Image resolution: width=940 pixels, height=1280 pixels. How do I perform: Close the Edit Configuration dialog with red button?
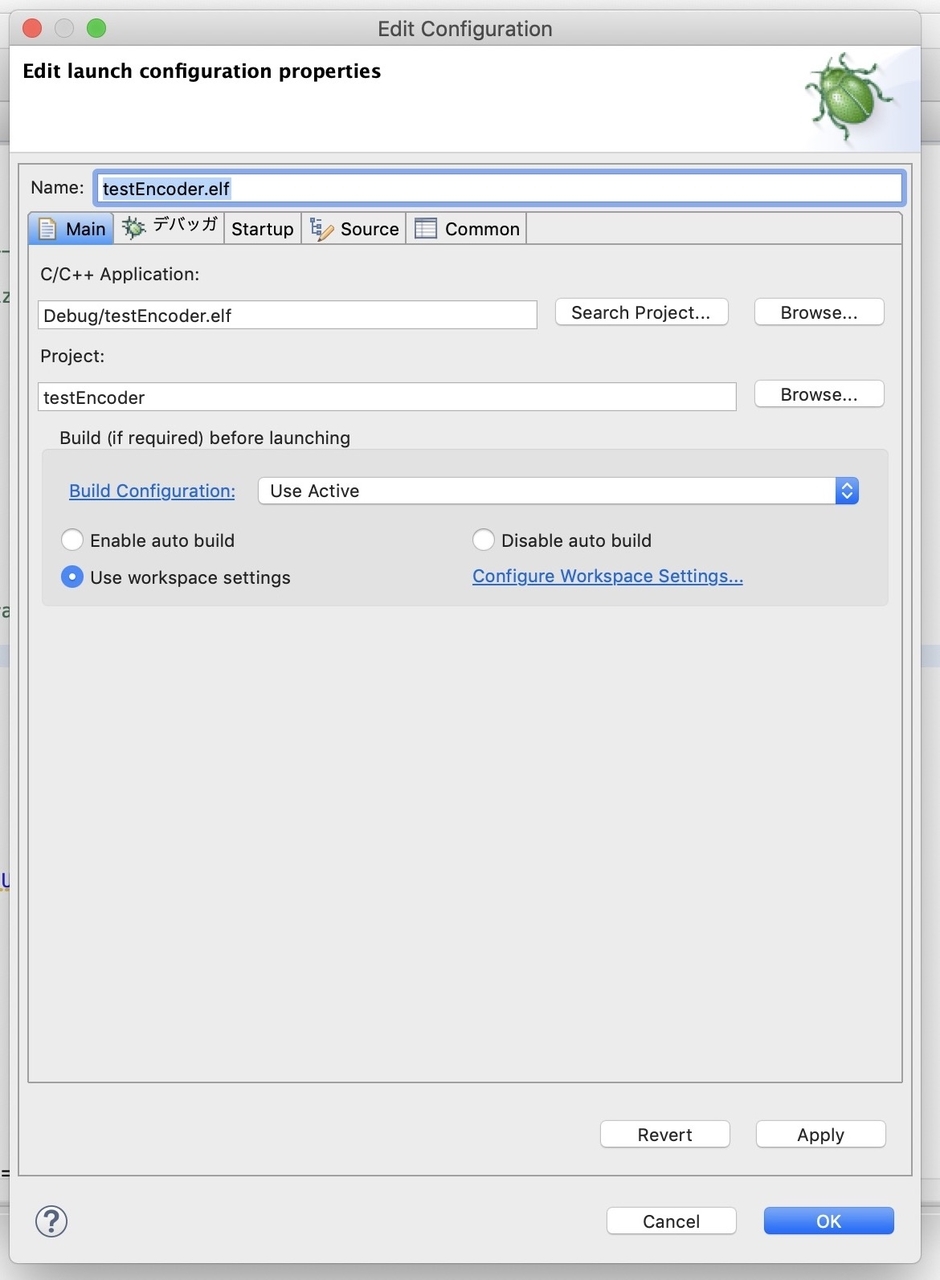pyautogui.click(x=32, y=28)
